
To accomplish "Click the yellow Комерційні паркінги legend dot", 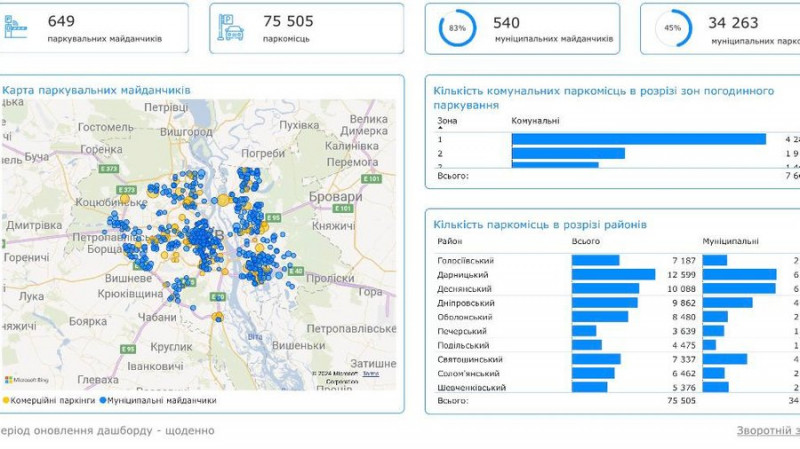I will 6,401.
